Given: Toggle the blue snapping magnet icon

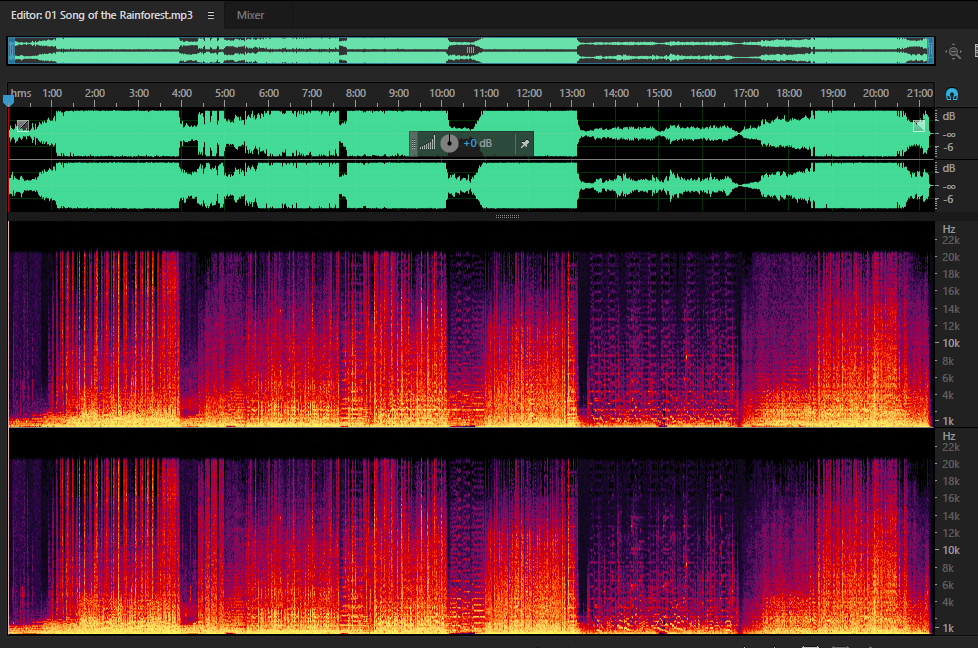Looking at the screenshot, I should [952, 95].
